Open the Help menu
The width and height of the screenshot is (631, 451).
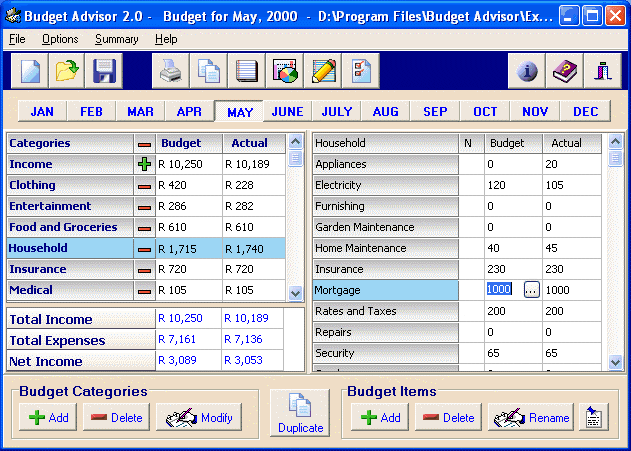[x=166, y=39]
